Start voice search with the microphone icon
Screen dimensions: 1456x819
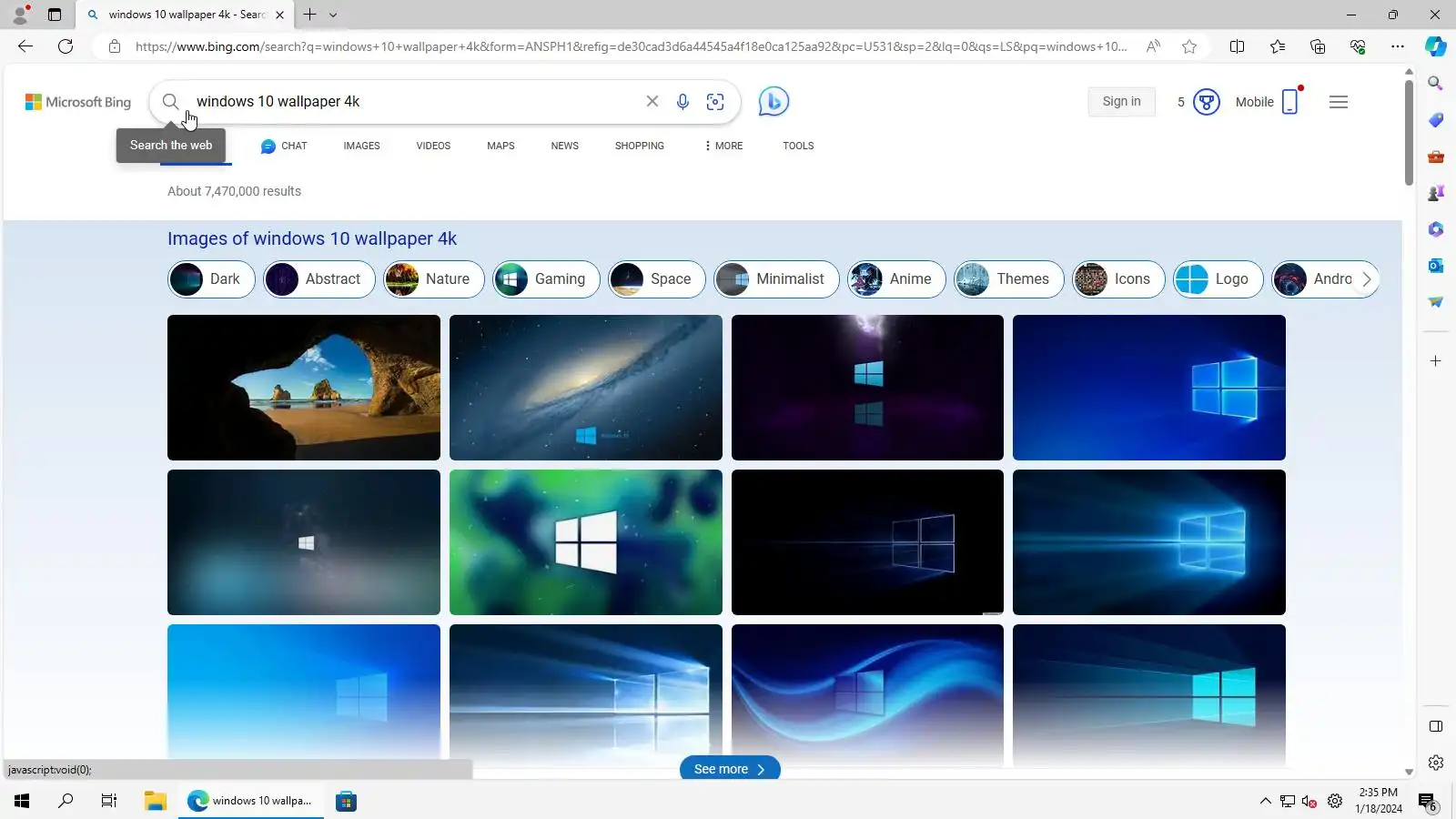(x=682, y=102)
